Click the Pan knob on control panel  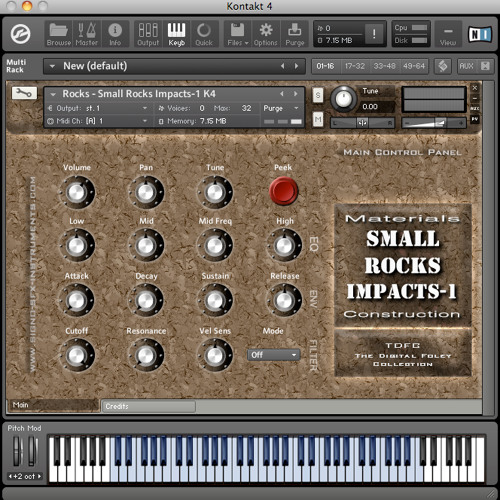click(146, 192)
